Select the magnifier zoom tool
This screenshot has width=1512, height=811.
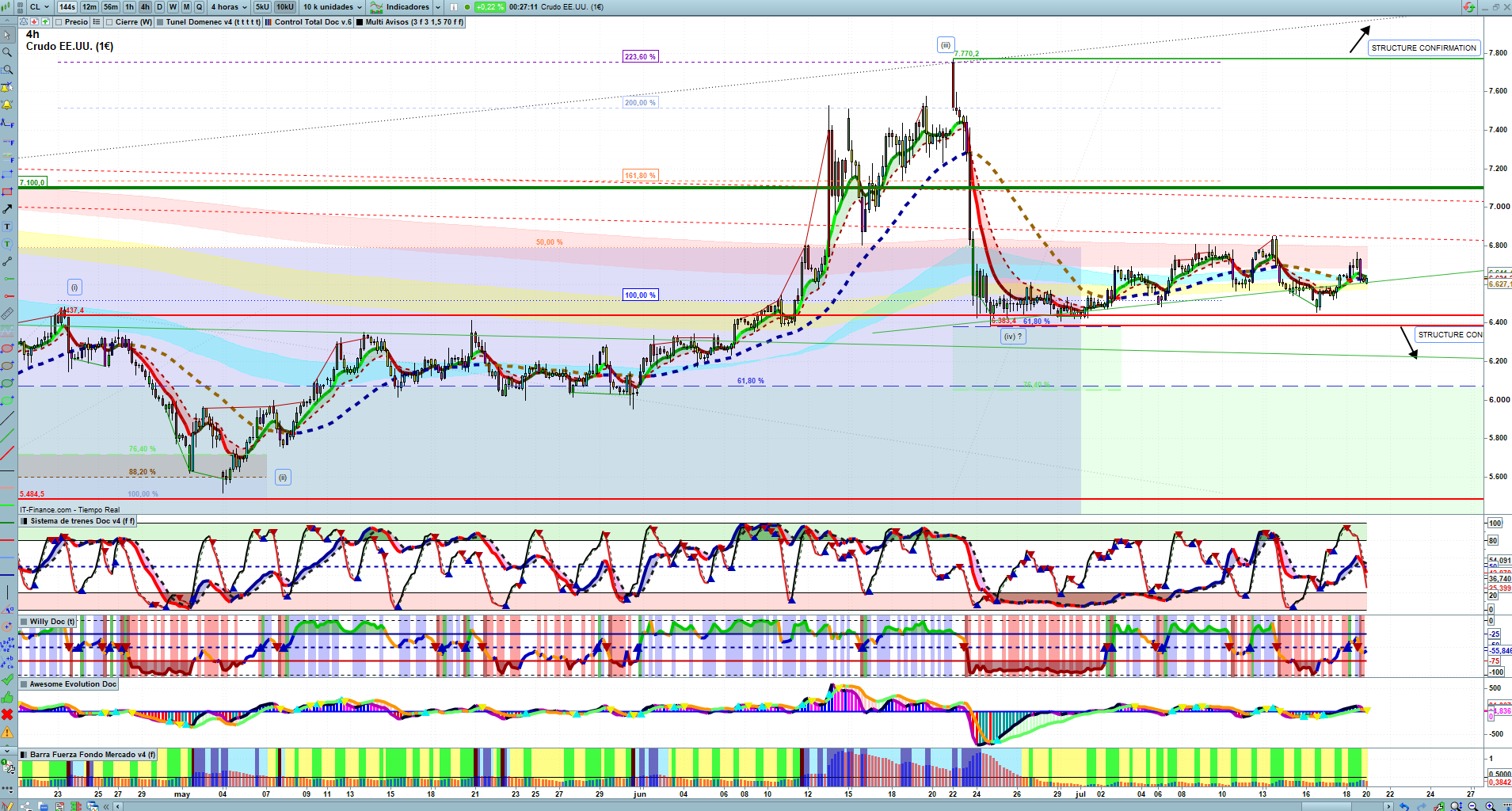[x=7, y=52]
